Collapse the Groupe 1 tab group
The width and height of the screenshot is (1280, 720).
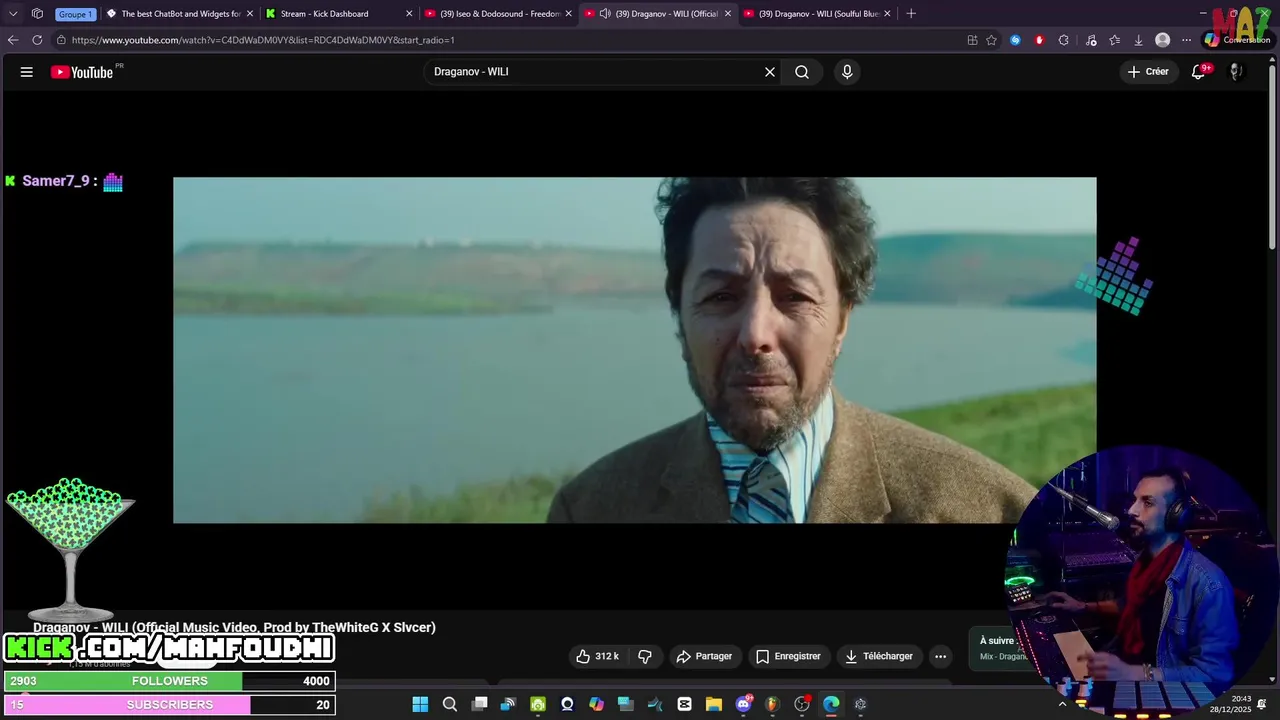pyautogui.click(x=75, y=14)
